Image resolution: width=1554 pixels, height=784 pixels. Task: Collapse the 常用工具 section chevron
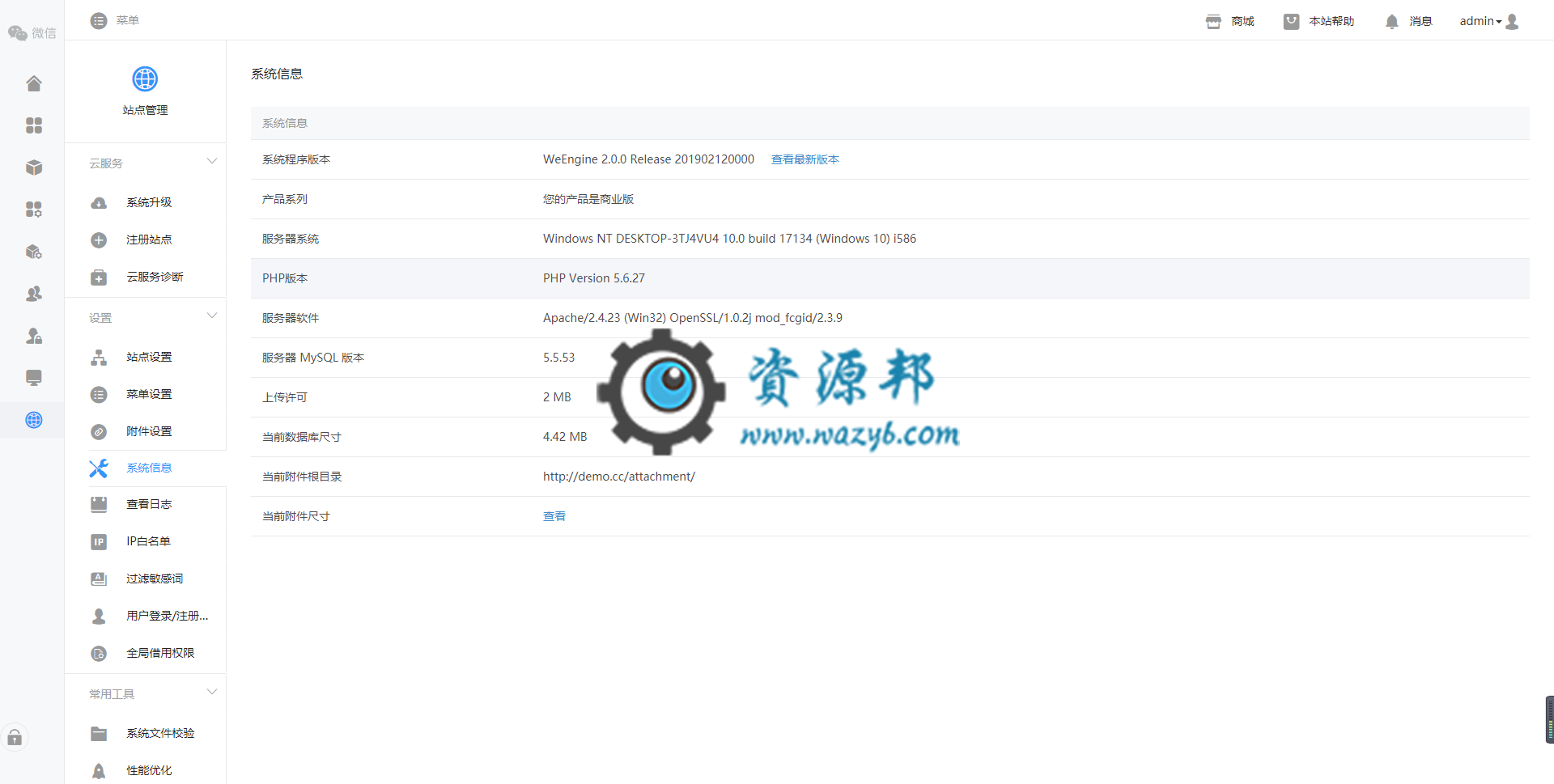[x=212, y=692]
